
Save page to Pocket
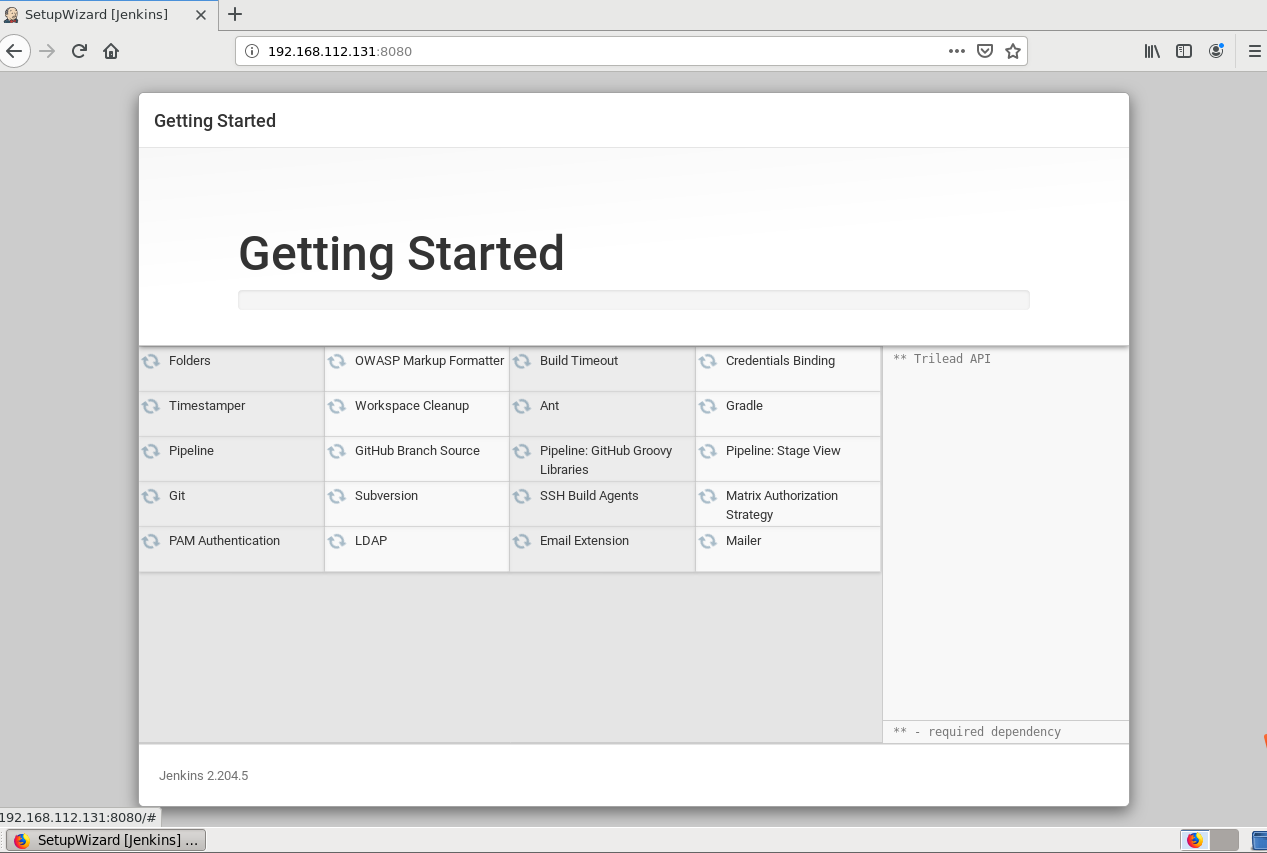[x=985, y=51]
